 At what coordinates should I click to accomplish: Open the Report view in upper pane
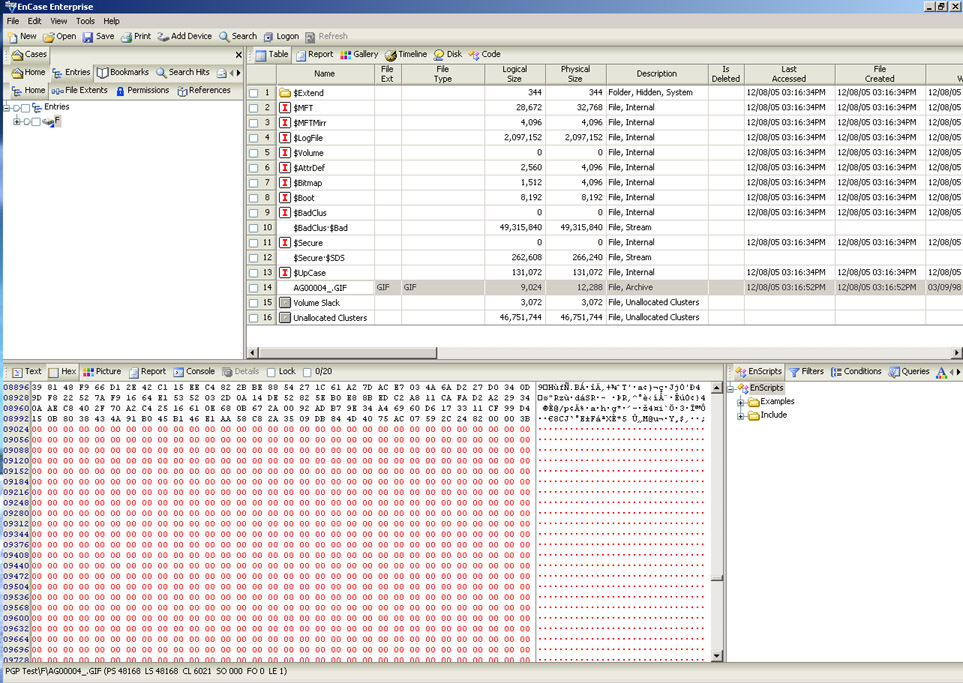coord(314,55)
